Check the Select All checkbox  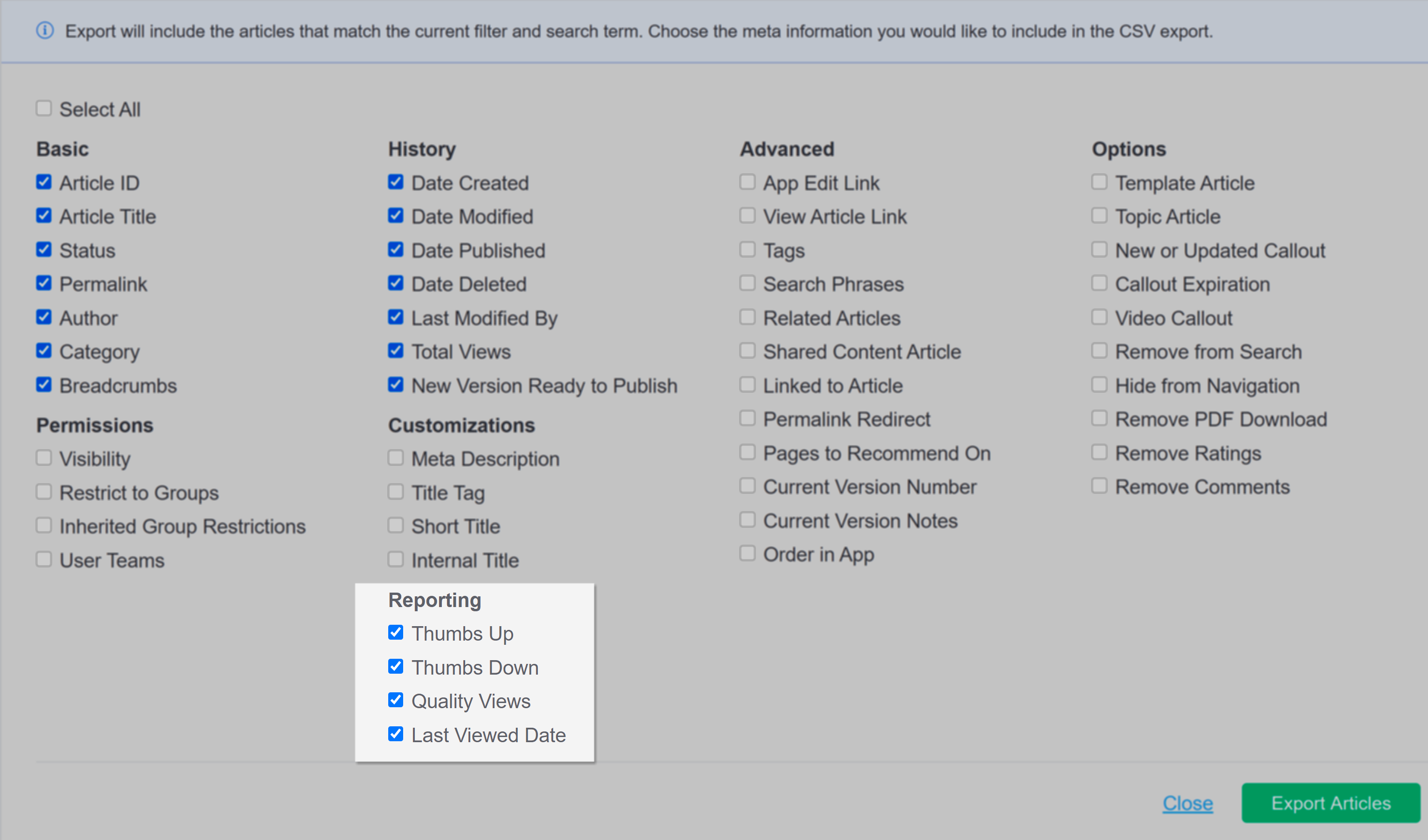click(x=44, y=108)
